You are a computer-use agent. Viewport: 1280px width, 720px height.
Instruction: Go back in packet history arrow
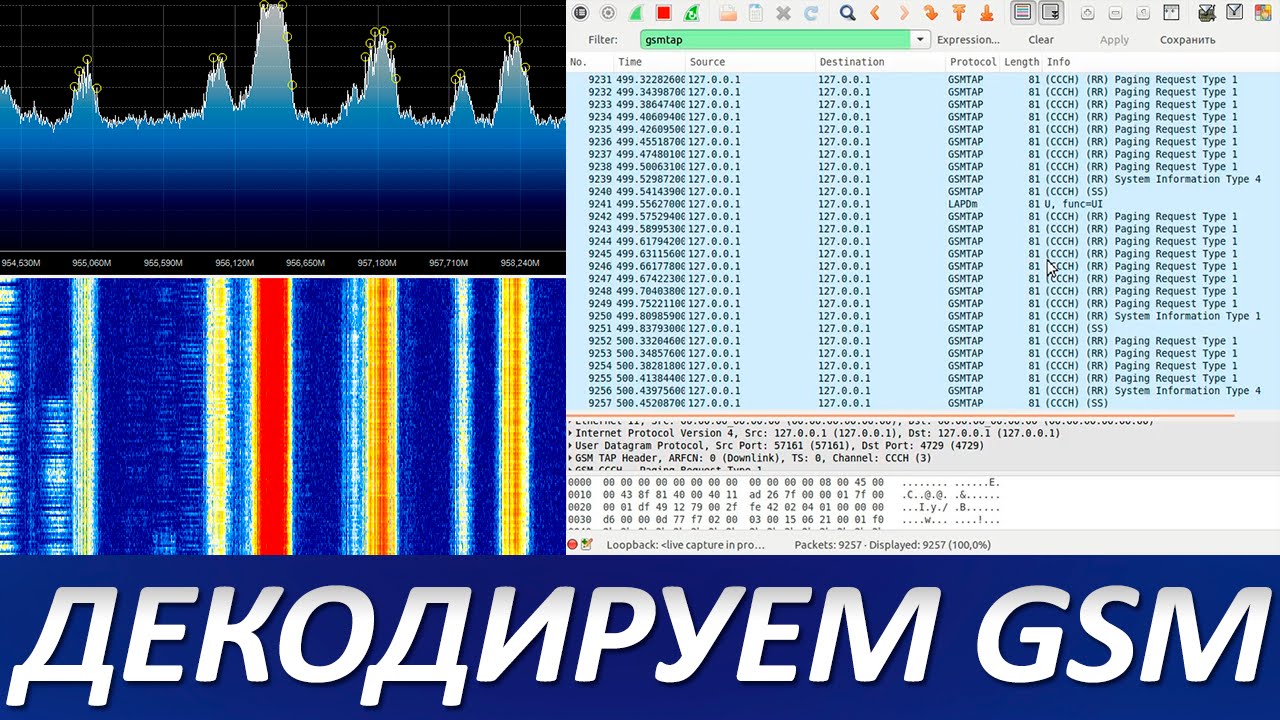click(876, 13)
